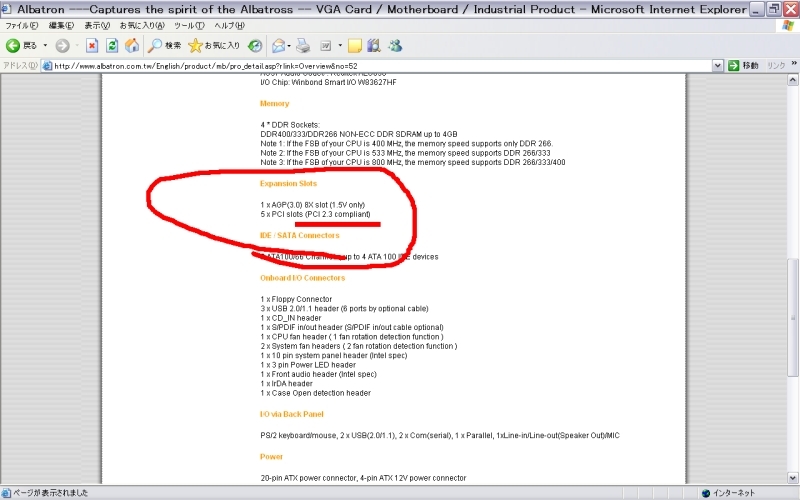Image resolution: width=800 pixels, height=500 pixels.
Task: Click the 'PS/2 keyboard/mouse' back panel line
Action: tap(440, 436)
